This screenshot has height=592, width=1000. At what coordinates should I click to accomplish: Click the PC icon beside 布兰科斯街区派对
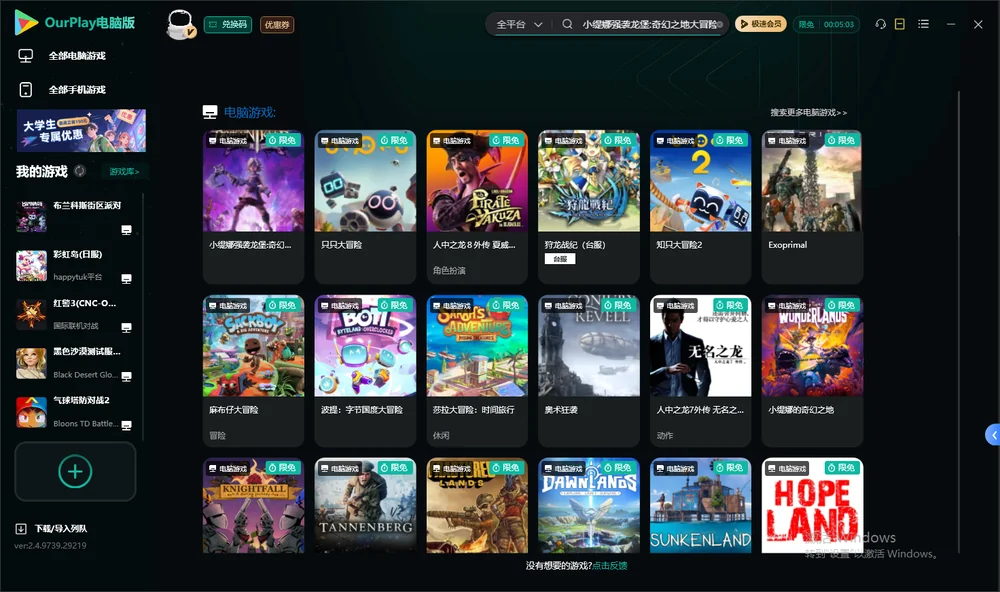[126, 230]
